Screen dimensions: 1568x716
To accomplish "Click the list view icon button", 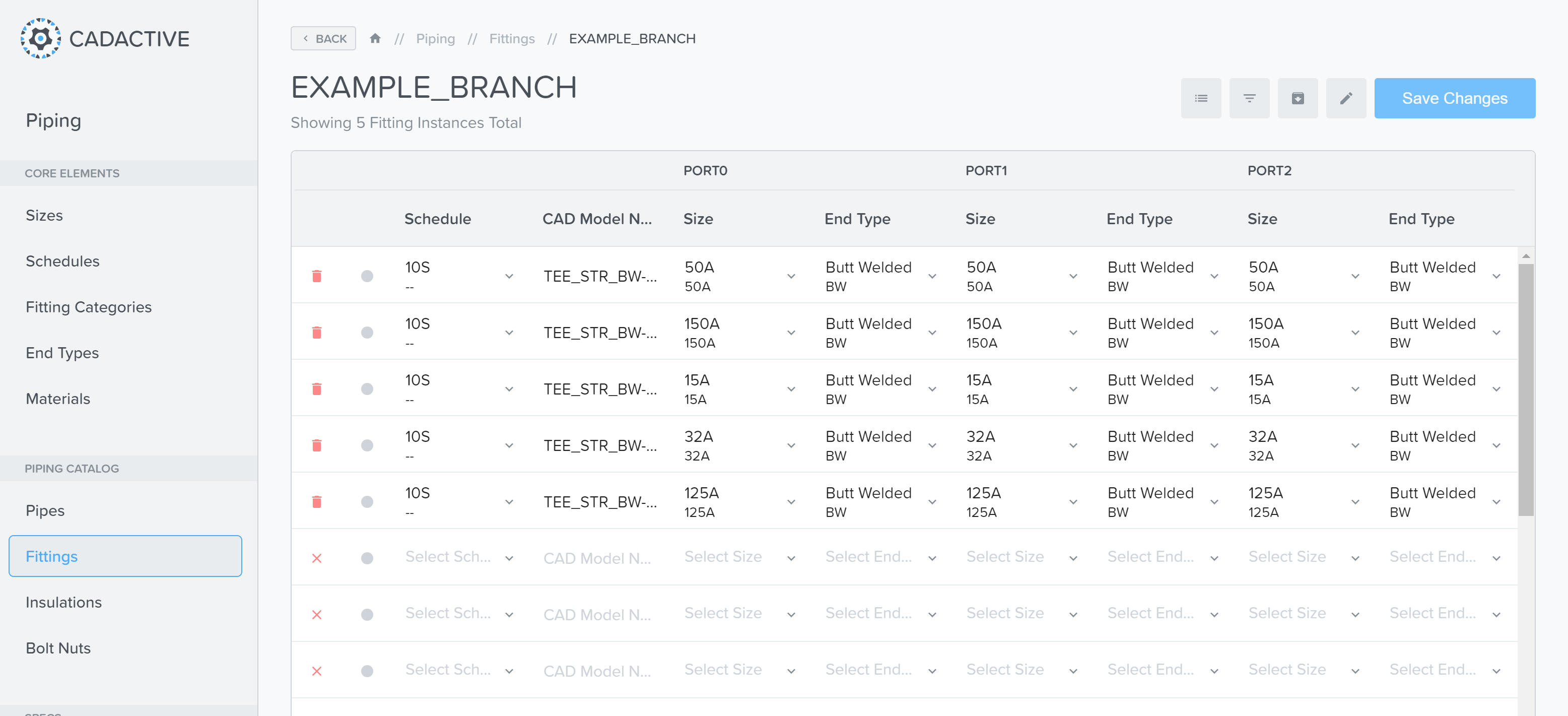I will click(1200, 98).
